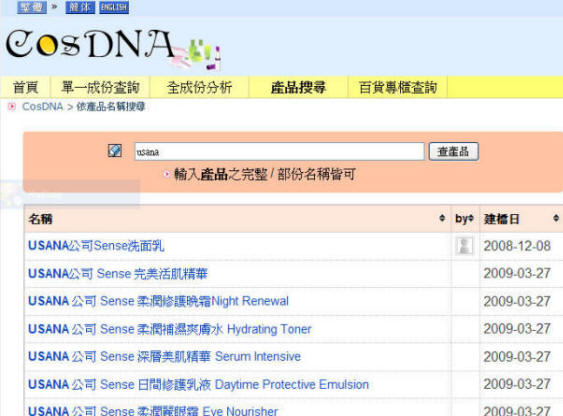
Task: Click the 查產品 search button
Action: [x=453, y=151]
